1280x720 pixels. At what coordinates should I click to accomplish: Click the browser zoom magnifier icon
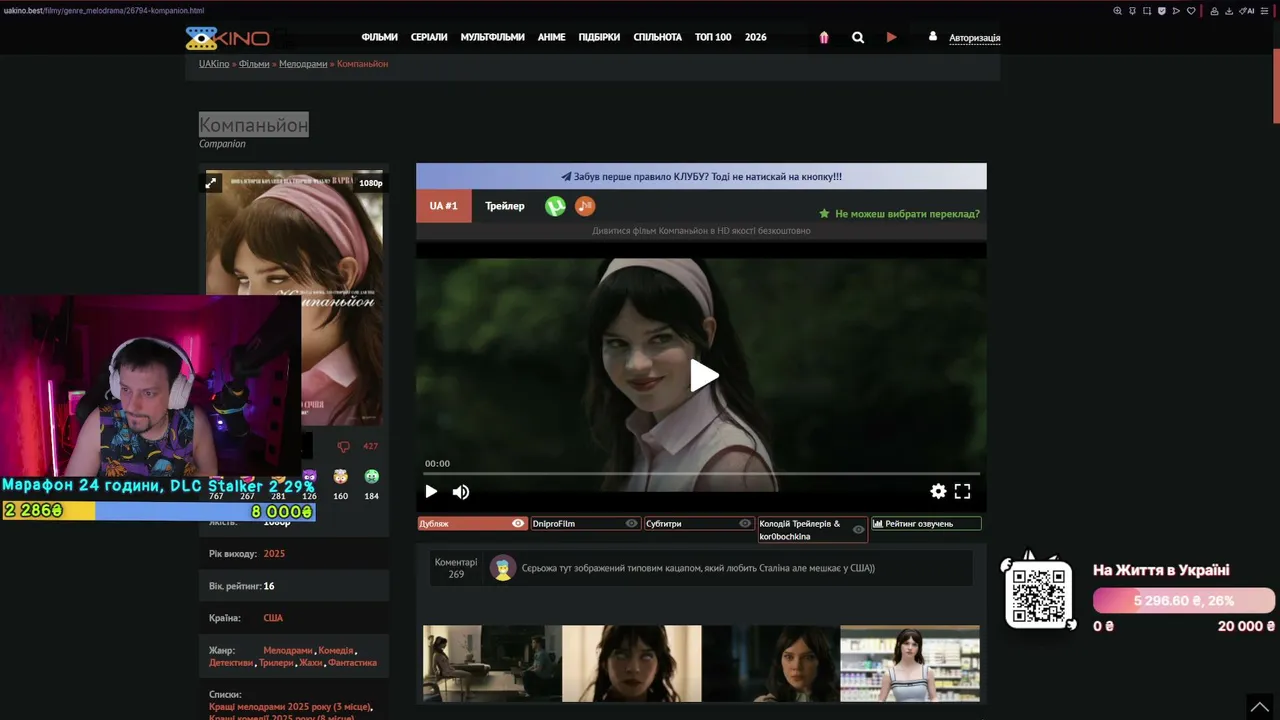tap(1118, 11)
